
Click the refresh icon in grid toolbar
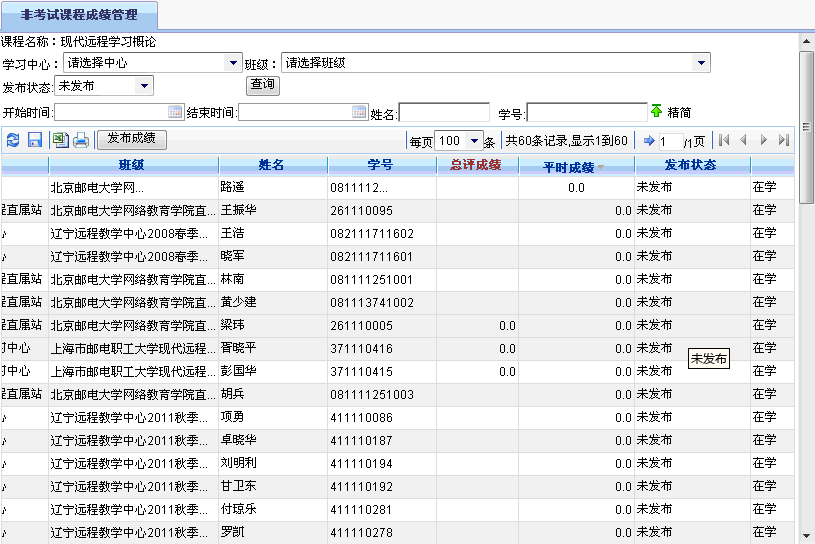coord(13,140)
